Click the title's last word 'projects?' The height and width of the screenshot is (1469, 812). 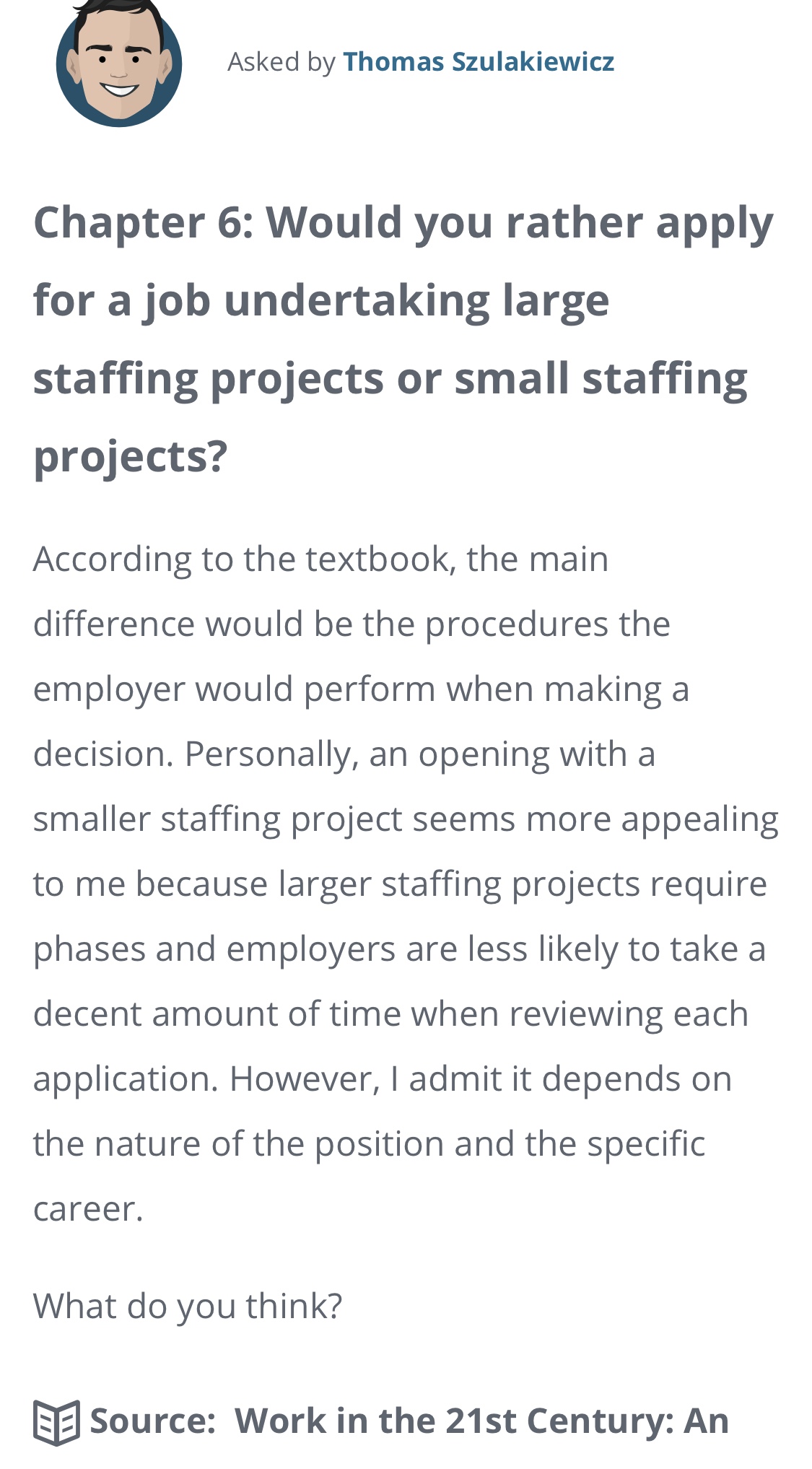click(131, 456)
